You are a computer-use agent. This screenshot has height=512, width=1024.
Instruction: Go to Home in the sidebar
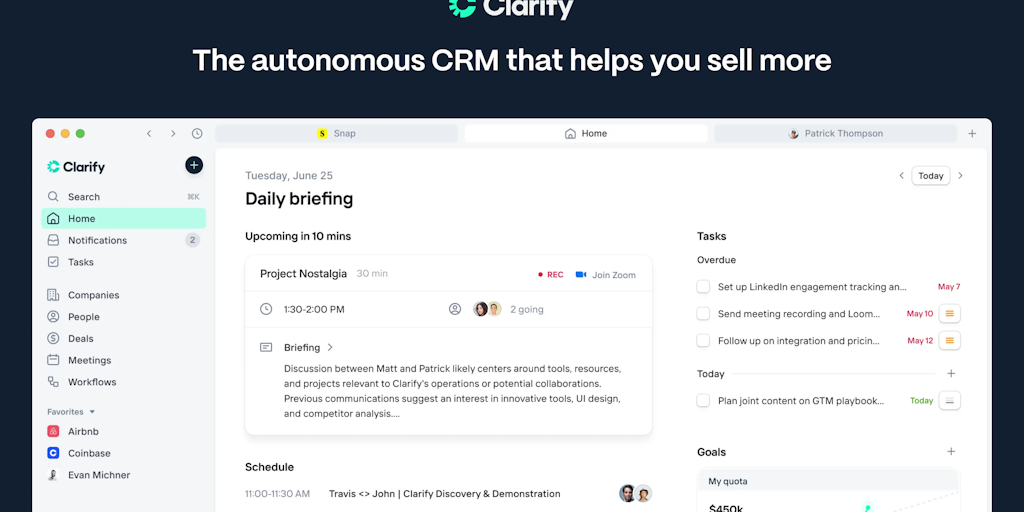coord(123,218)
